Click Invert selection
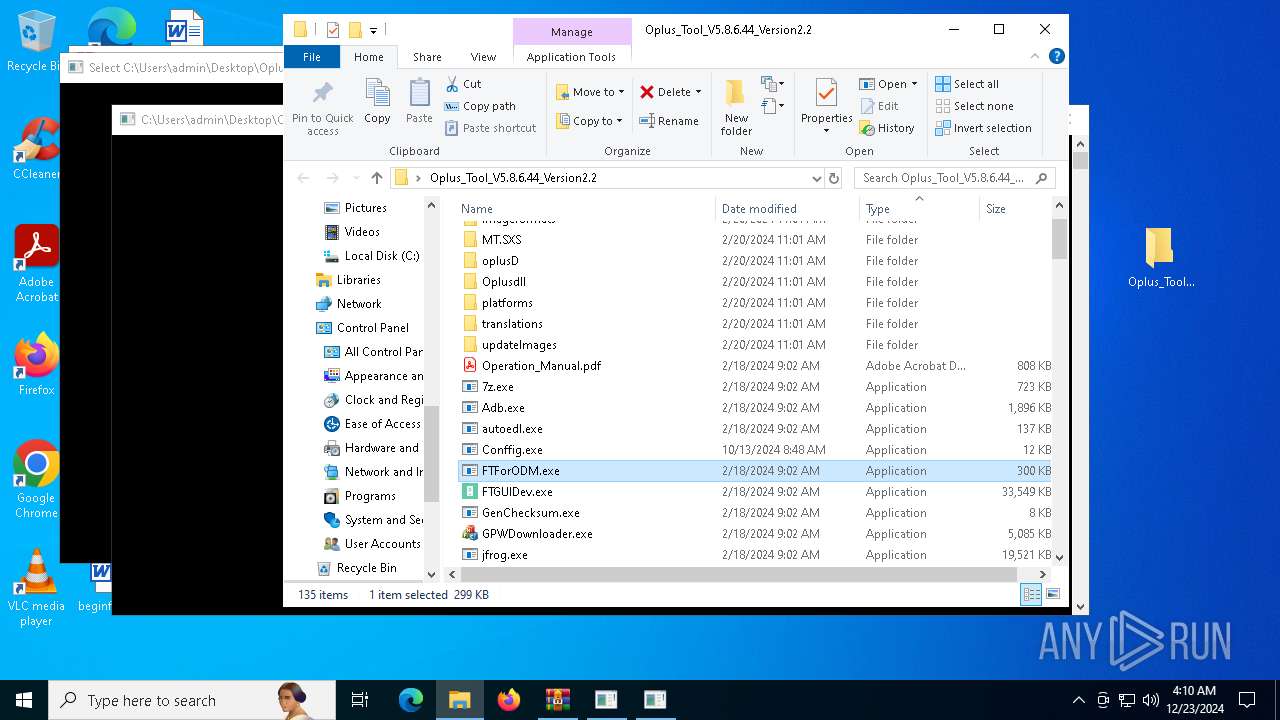This screenshot has height=720, width=1280. pyautogui.click(x=983, y=128)
